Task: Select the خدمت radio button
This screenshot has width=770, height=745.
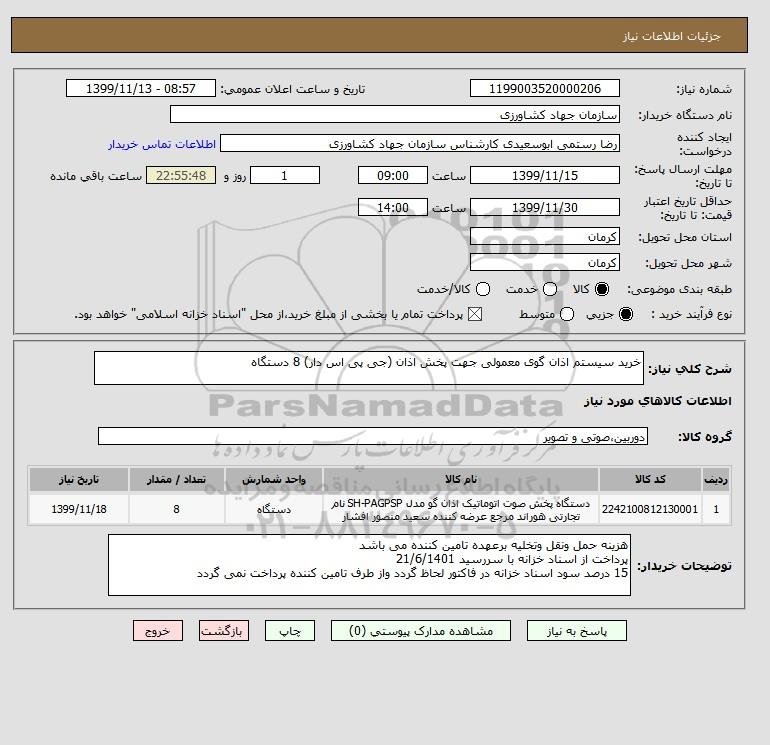Action: [x=550, y=289]
